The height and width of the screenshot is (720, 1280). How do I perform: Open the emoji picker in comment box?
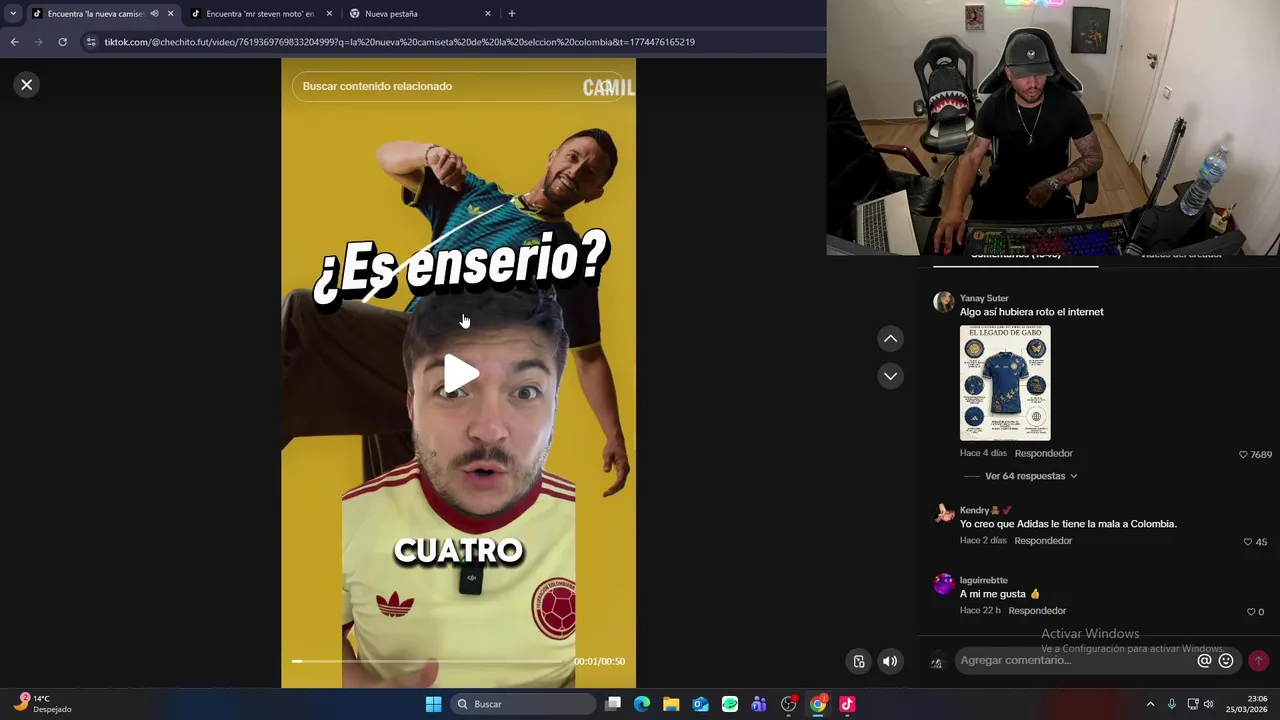click(1226, 660)
